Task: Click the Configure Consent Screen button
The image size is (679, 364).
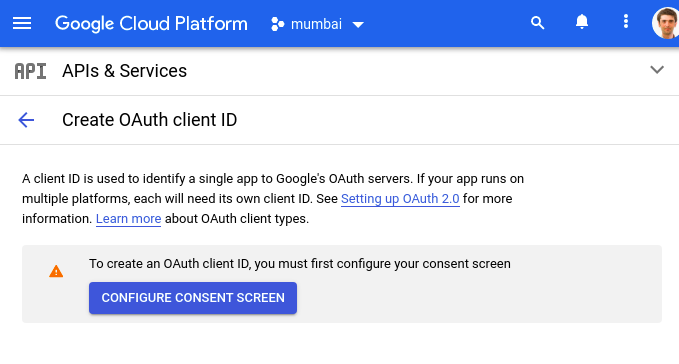Action: click(x=193, y=298)
